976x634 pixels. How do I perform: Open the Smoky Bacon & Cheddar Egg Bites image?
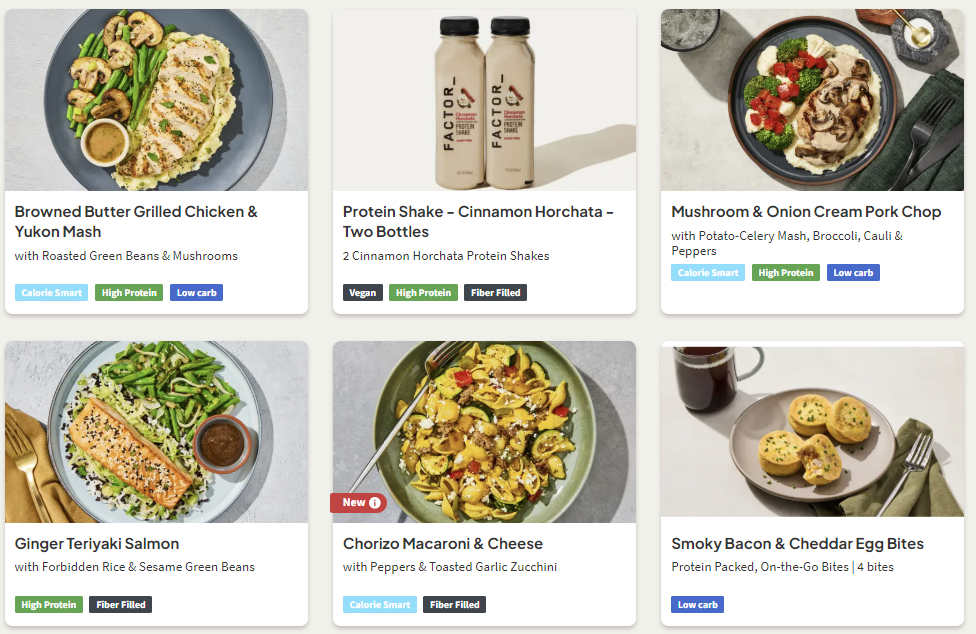click(812, 432)
